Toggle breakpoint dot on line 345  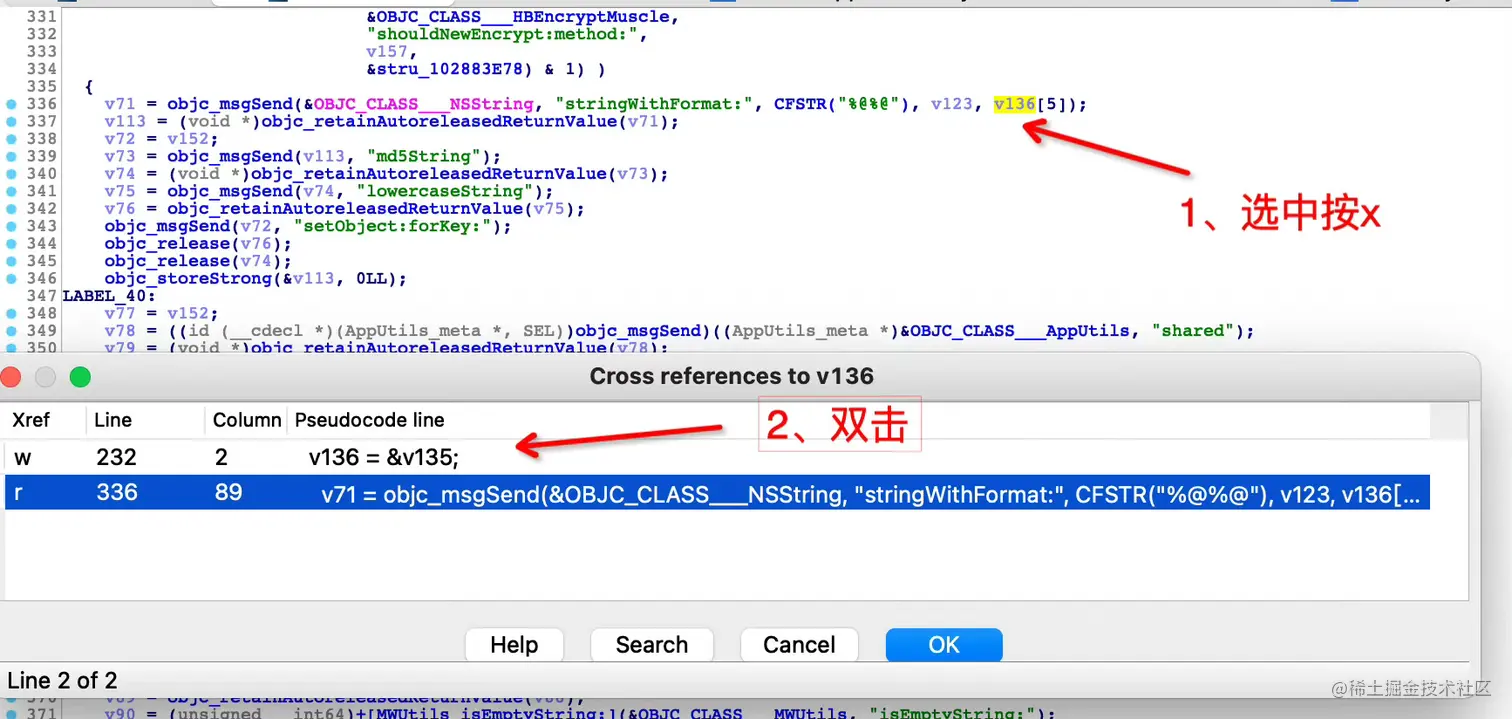[11, 261]
